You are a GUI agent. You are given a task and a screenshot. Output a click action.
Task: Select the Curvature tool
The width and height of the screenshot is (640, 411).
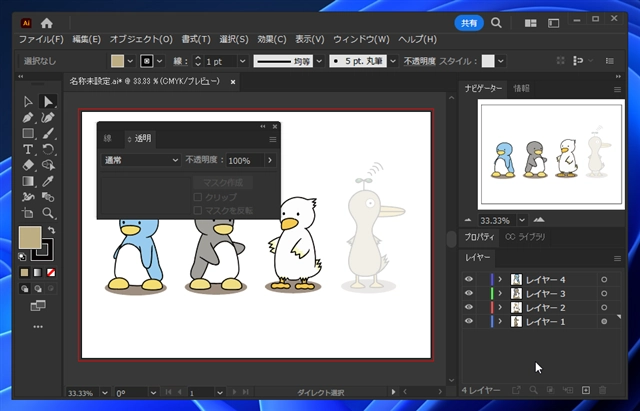tap(48, 118)
